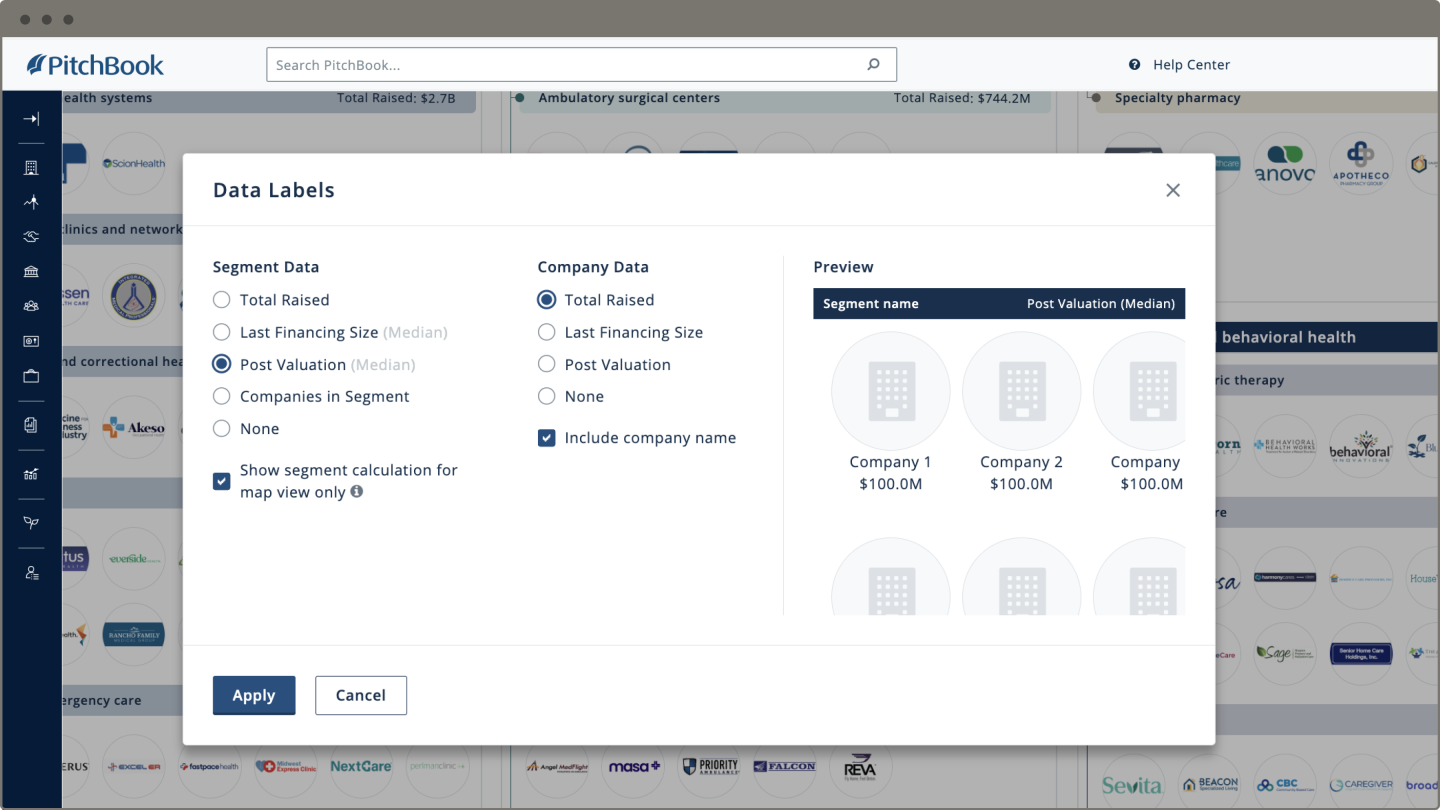The height and width of the screenshot is (810, 1440).
Task: Click the Company 1 $100.0M value
Action: [x=891, y=484]
